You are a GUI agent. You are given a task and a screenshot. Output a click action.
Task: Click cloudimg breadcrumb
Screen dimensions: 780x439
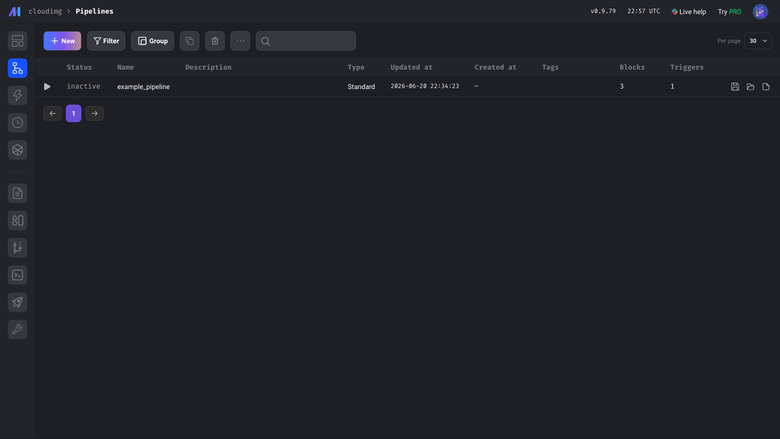45,11
